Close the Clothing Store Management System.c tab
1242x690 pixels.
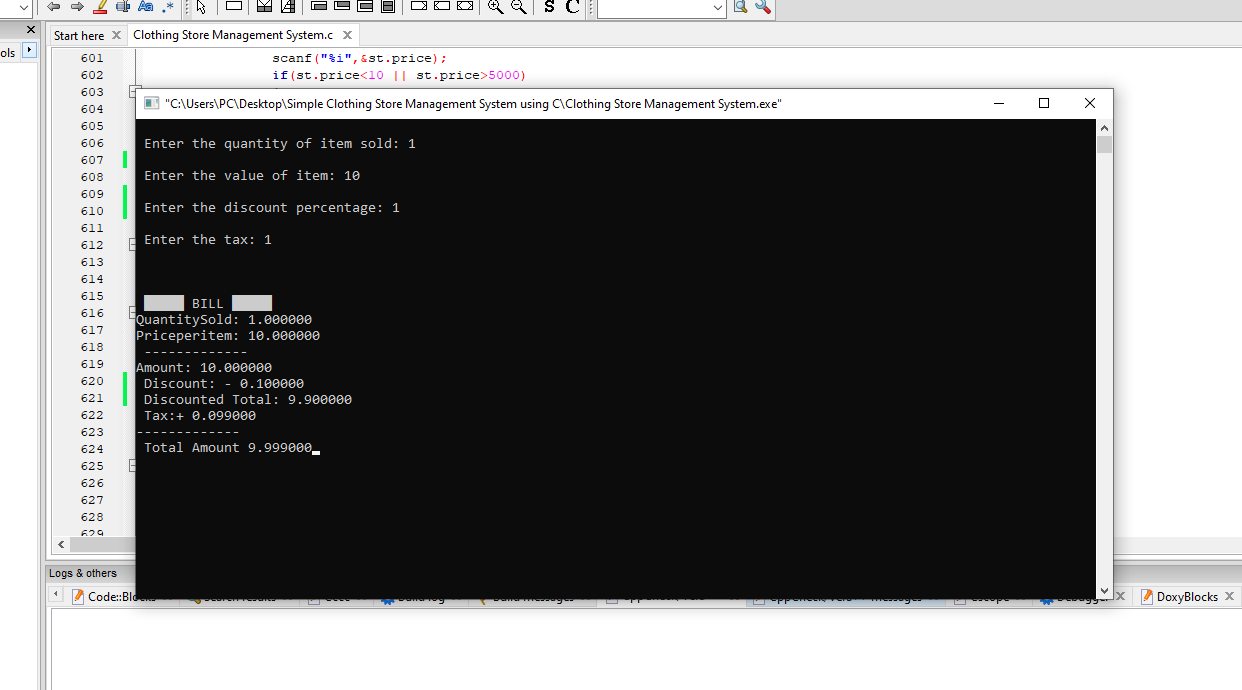coord(347,35)
